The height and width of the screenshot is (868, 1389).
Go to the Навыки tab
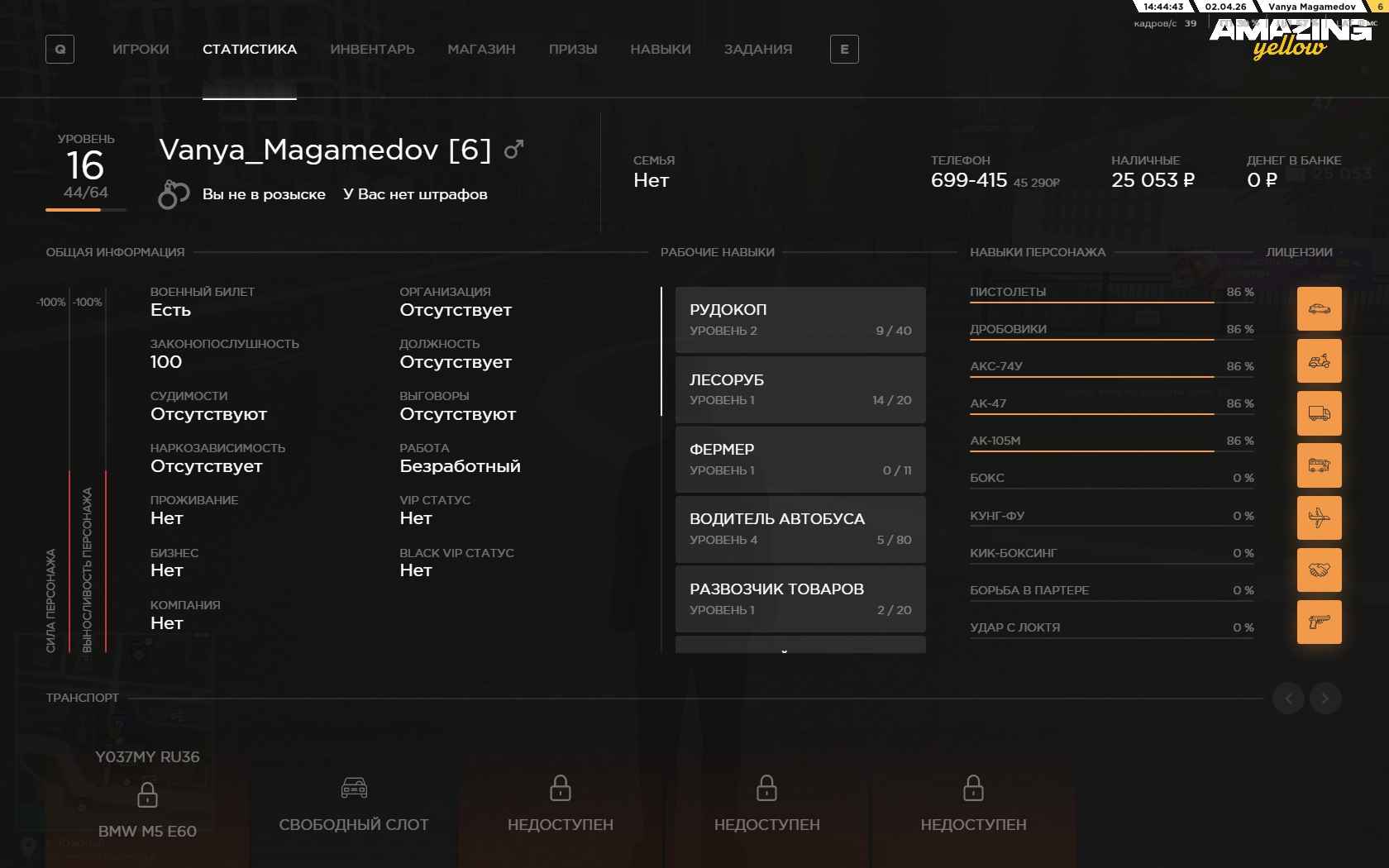660,50
